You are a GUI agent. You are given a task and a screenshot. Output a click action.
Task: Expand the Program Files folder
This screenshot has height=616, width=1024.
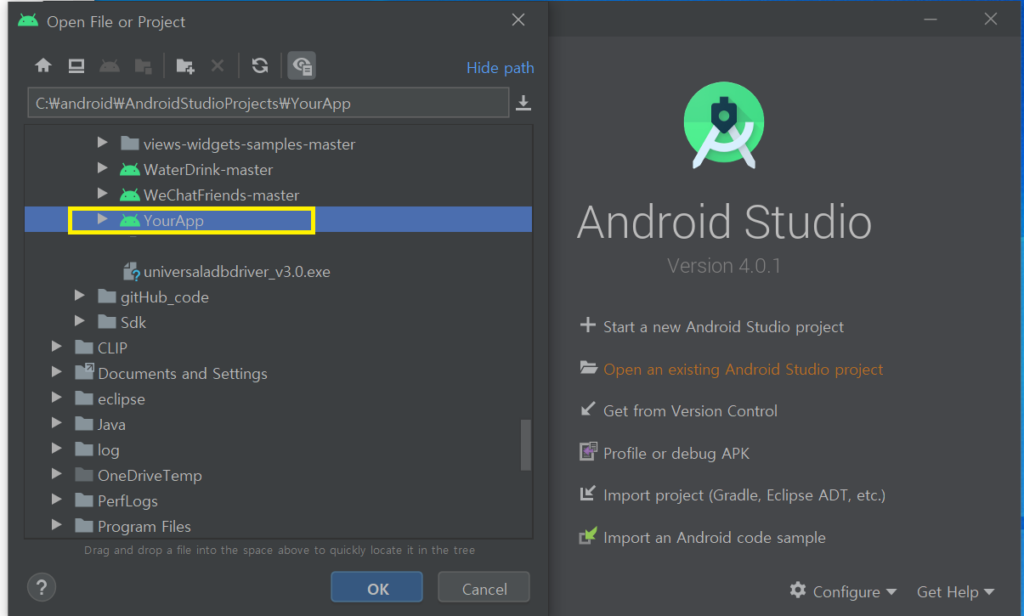click(x=58, y=526)
